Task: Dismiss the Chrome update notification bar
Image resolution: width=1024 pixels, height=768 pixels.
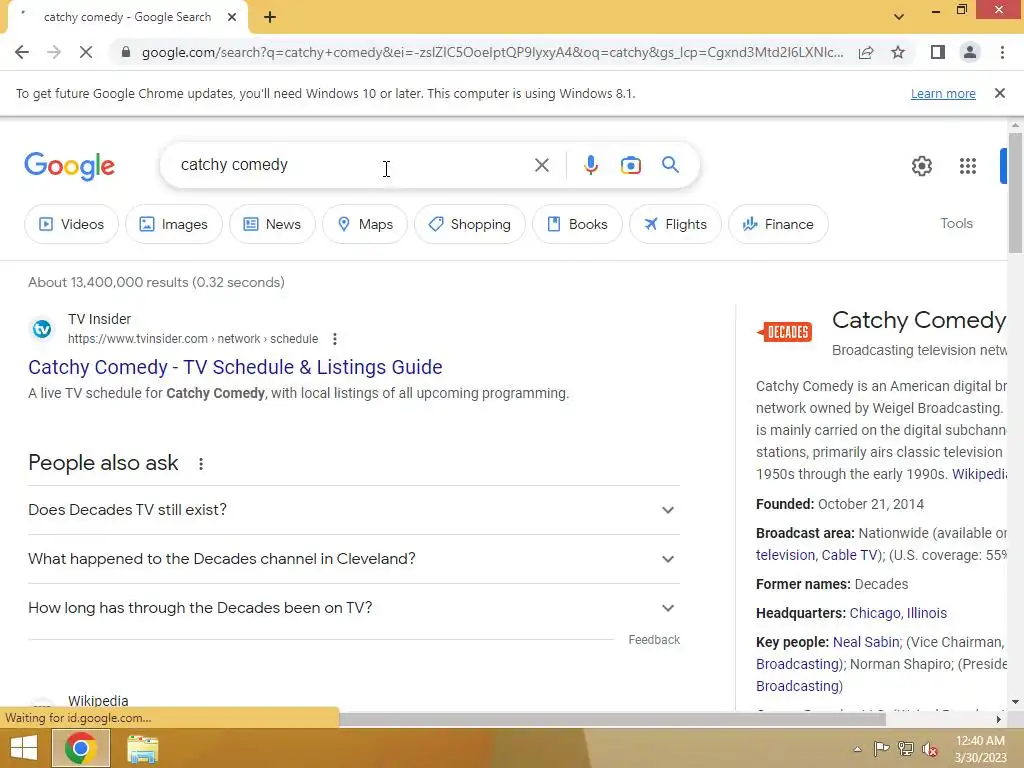Action: [1000, 93]
